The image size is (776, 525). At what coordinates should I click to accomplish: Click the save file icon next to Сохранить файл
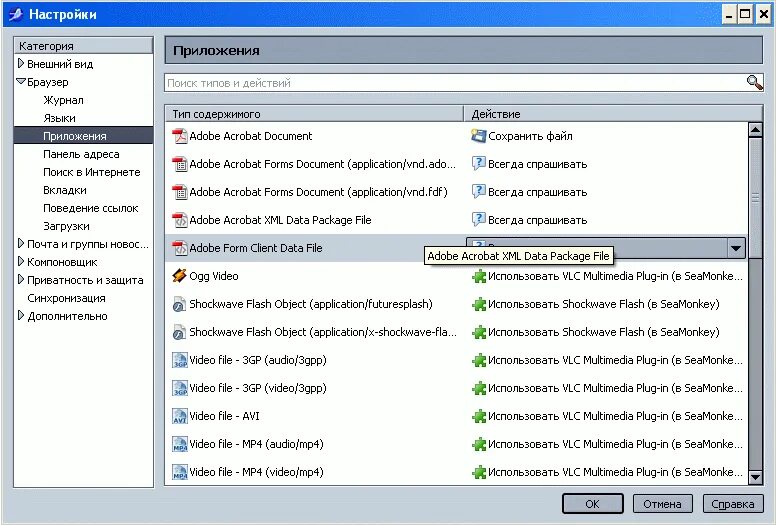point(479,136)
